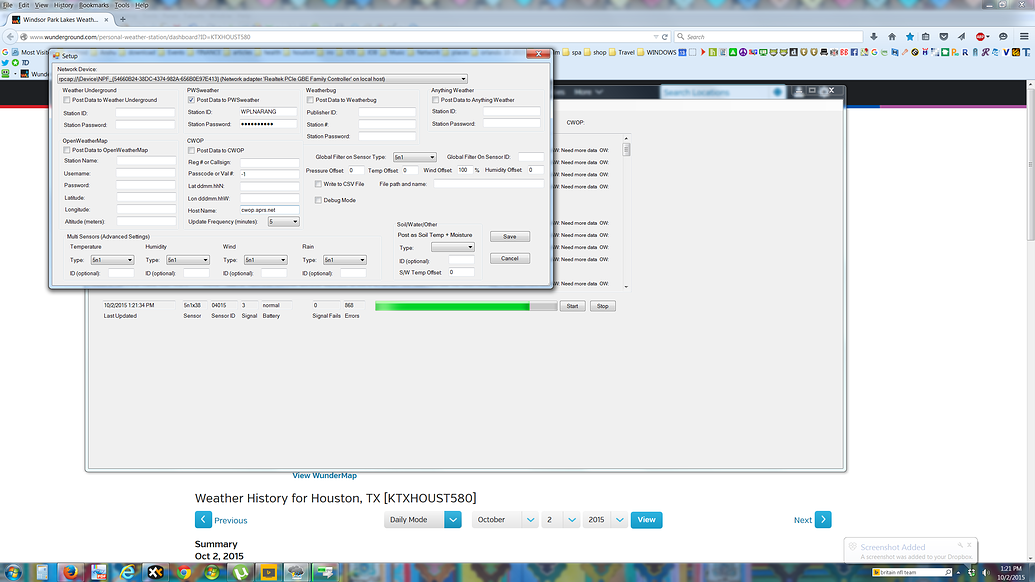1035x582 pixels.
Task: Open Firefox hamburger menu
Action: pos(1024,37)
